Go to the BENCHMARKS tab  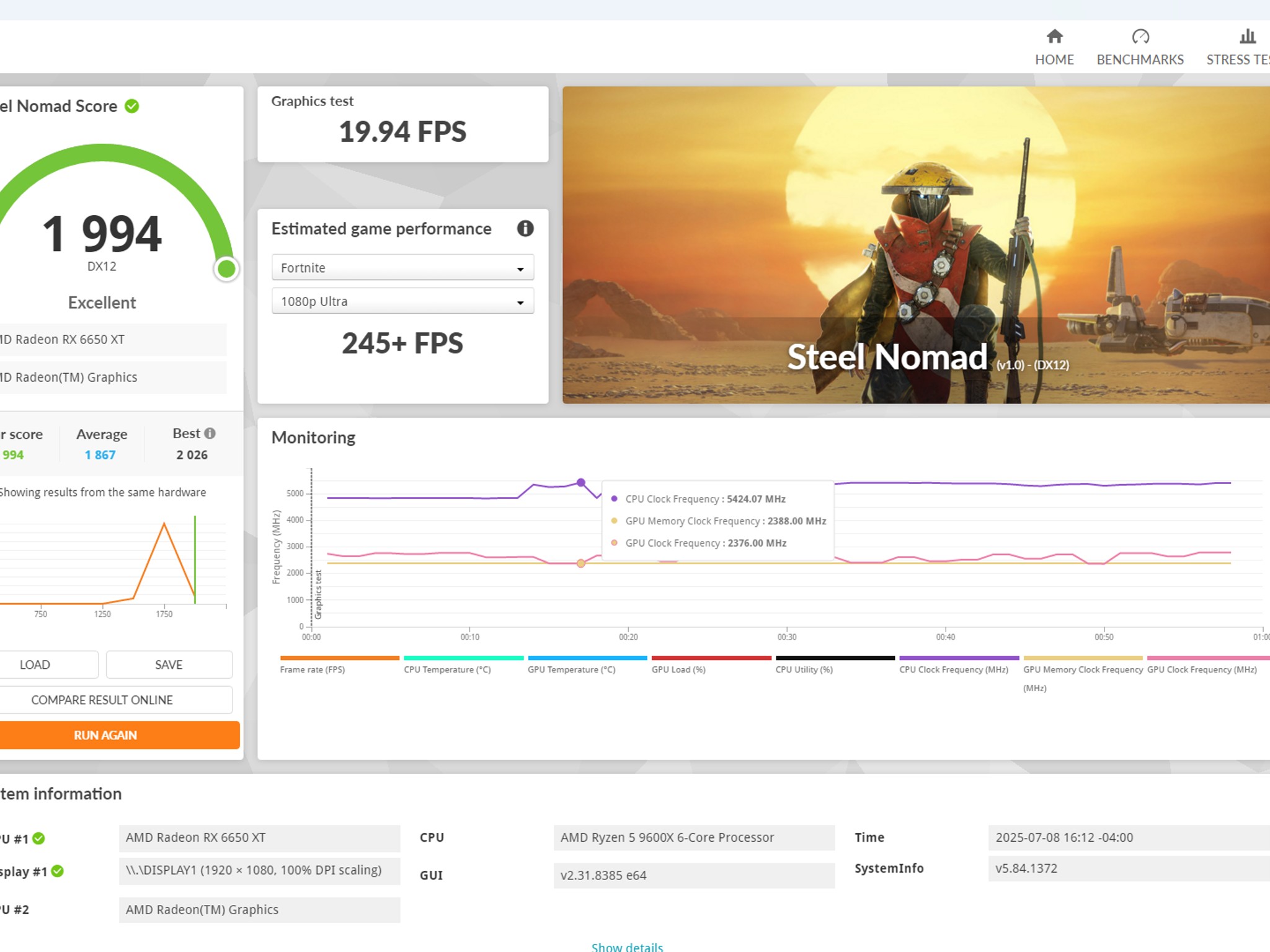click(1140, 59)
